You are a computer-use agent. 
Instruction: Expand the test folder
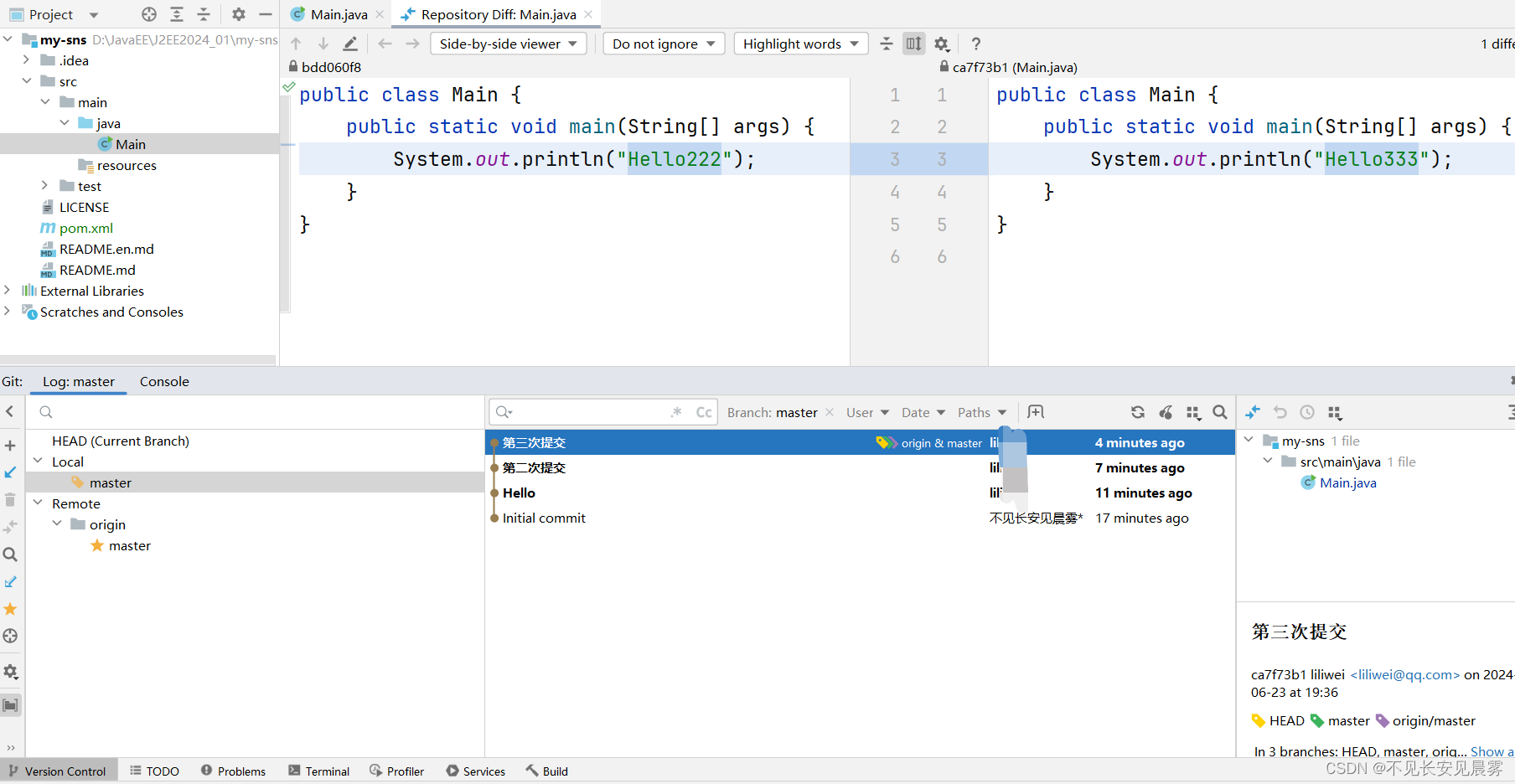(x=45, y=186)
